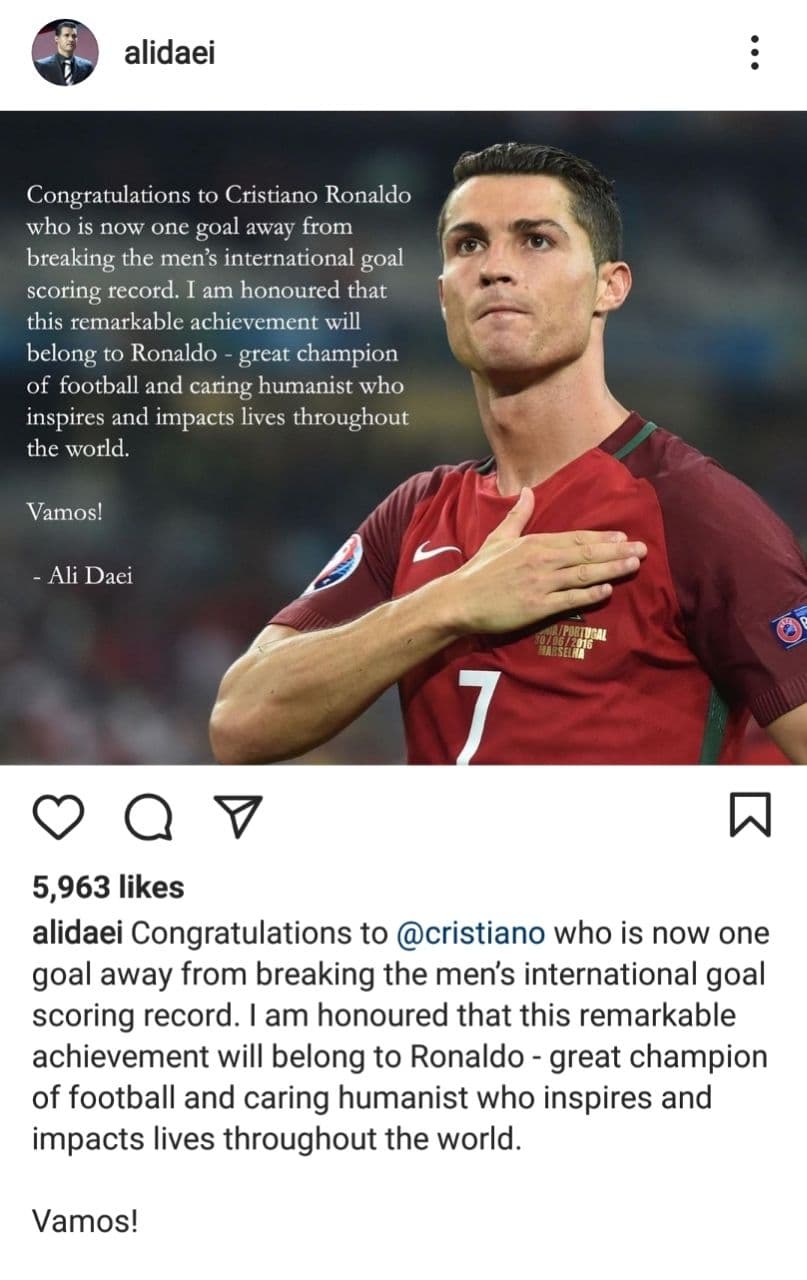
Task: Tap the Nike swoosh logo on the shirt
Action: point(437,550)
